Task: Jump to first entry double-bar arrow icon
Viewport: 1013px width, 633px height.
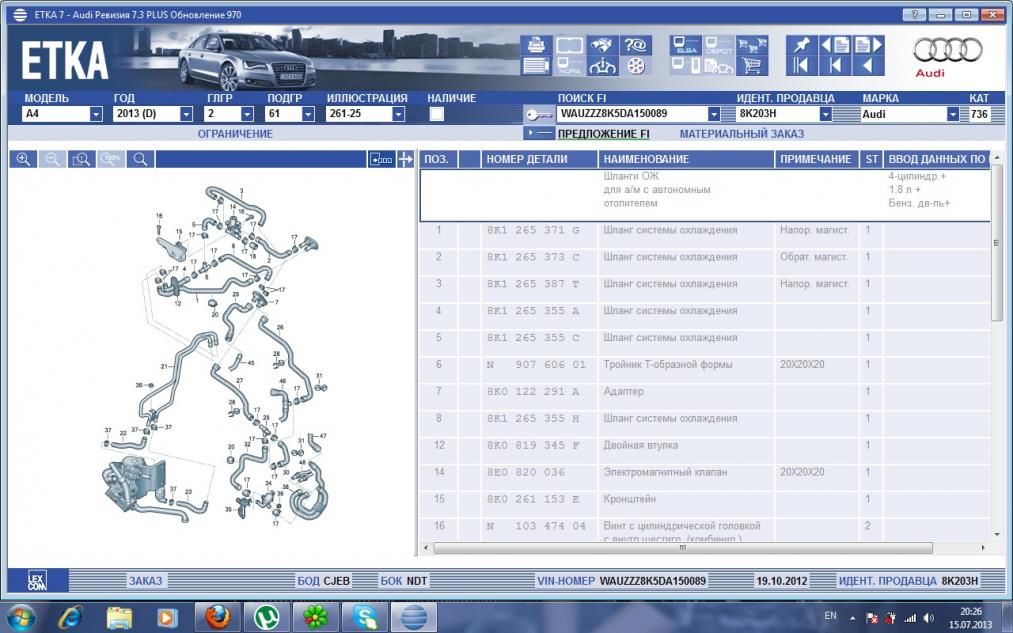Action: coord(802,65)
